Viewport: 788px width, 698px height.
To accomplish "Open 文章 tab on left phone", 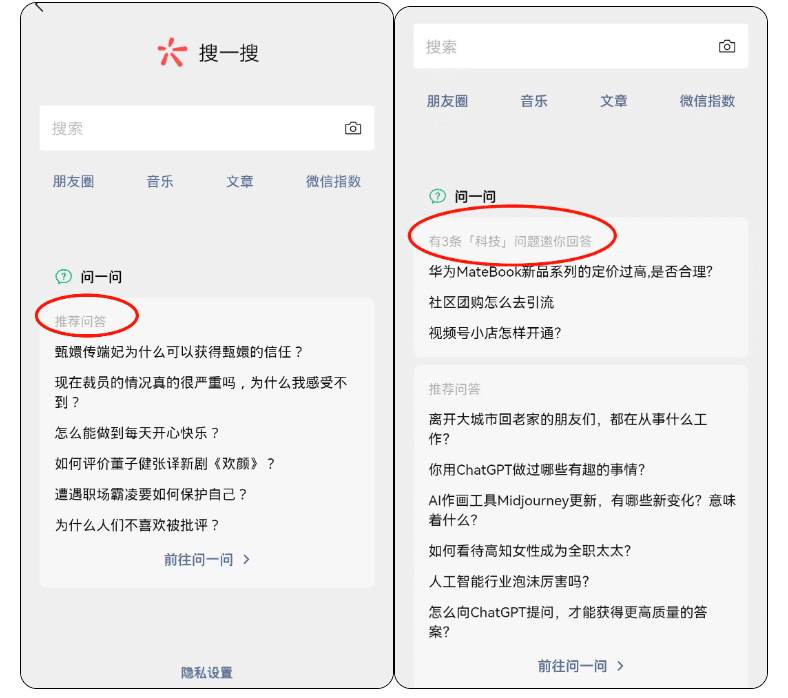I will tap(240, 181).
